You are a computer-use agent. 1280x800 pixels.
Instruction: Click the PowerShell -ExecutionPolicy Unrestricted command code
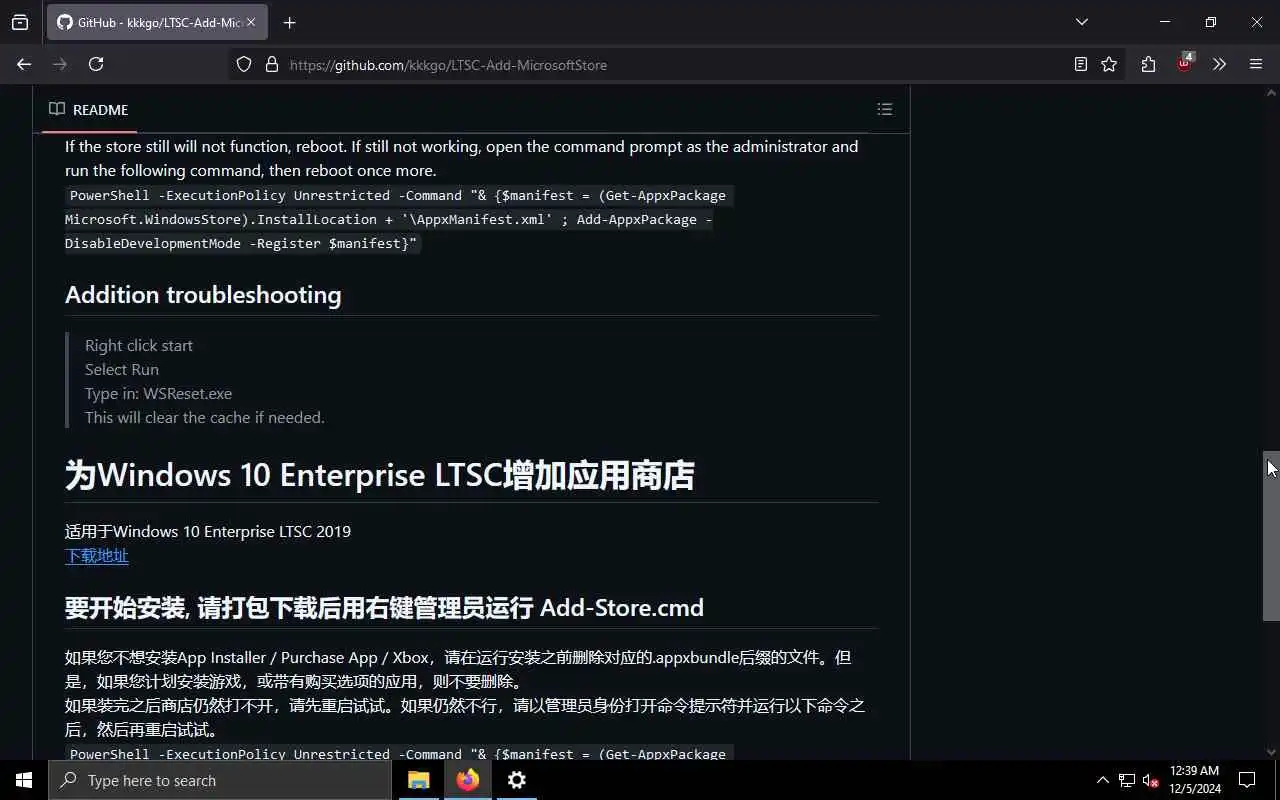399,219
